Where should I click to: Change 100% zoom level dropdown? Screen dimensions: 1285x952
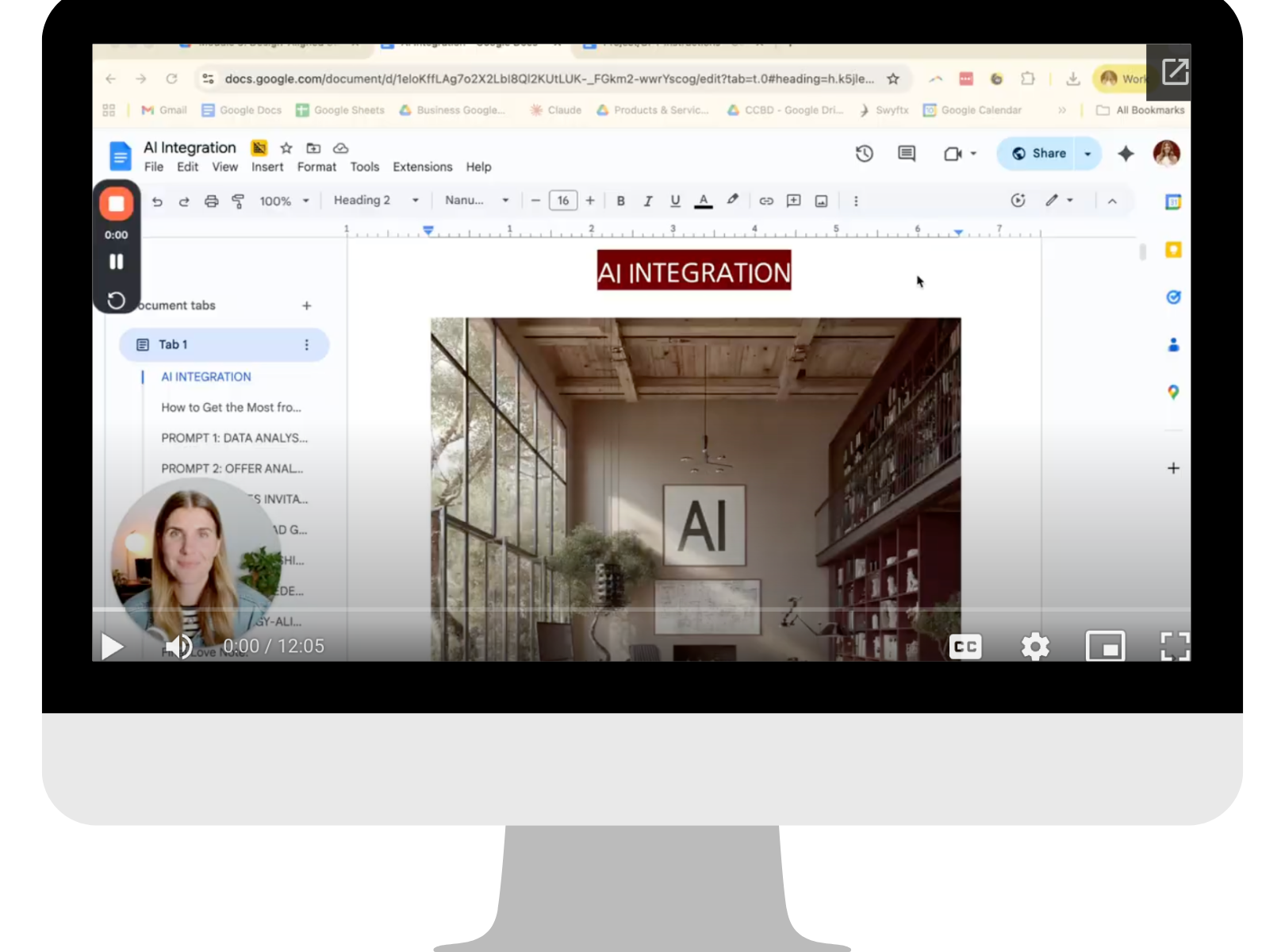coord(284,202)
